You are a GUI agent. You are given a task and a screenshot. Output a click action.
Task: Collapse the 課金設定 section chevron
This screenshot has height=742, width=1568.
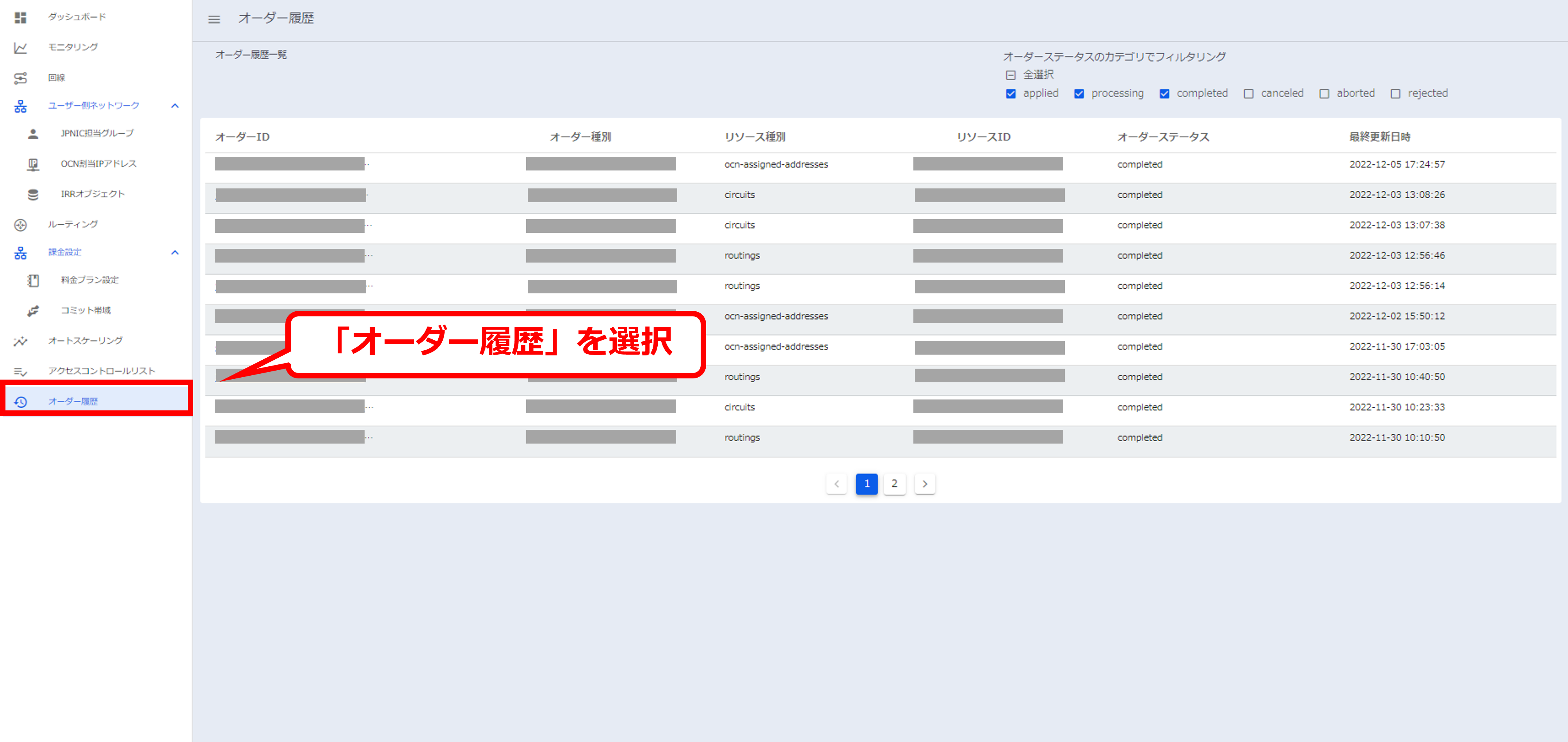(175, 252)
